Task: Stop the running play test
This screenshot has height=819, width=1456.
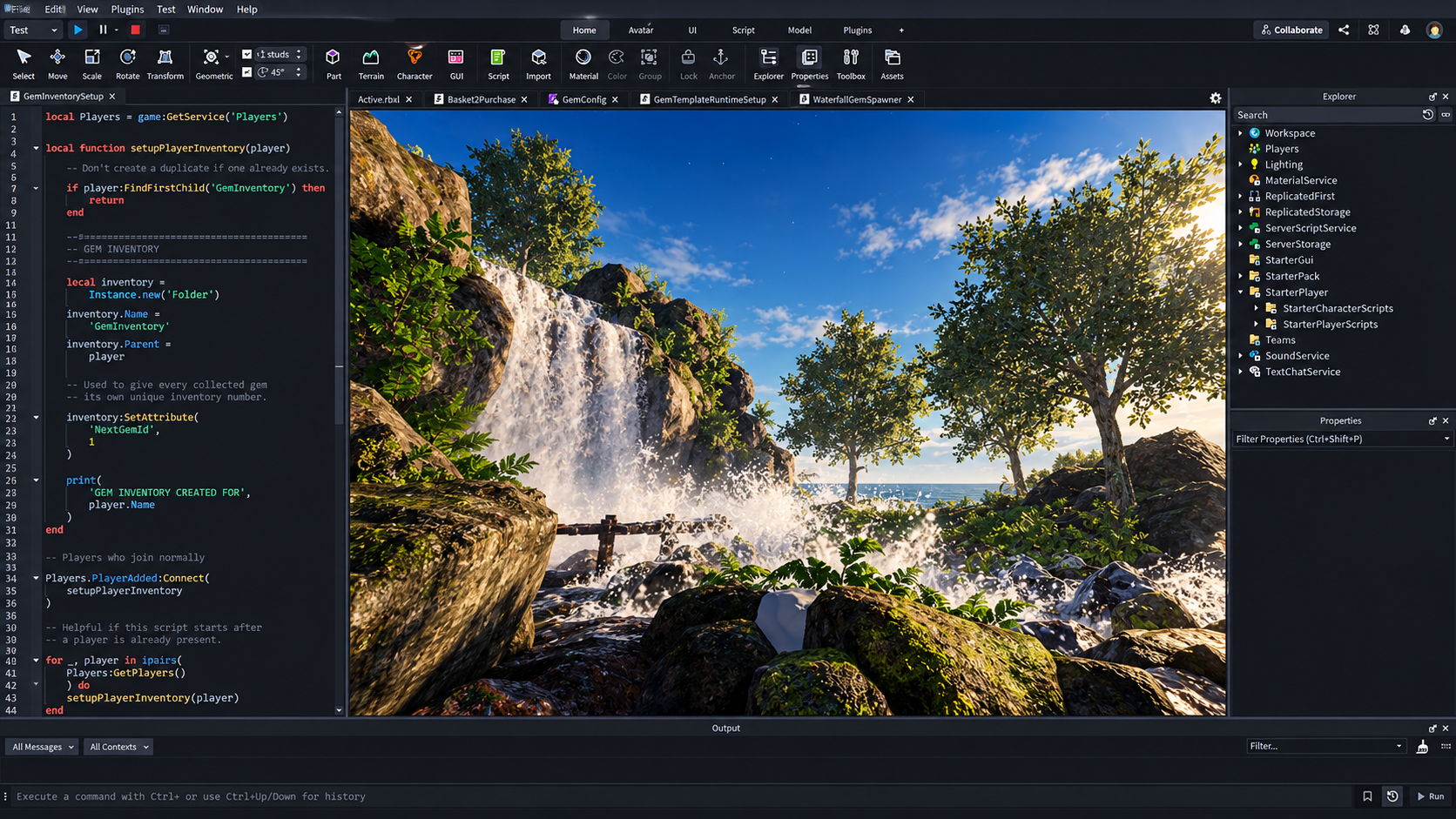Action: tap(136, 30)
